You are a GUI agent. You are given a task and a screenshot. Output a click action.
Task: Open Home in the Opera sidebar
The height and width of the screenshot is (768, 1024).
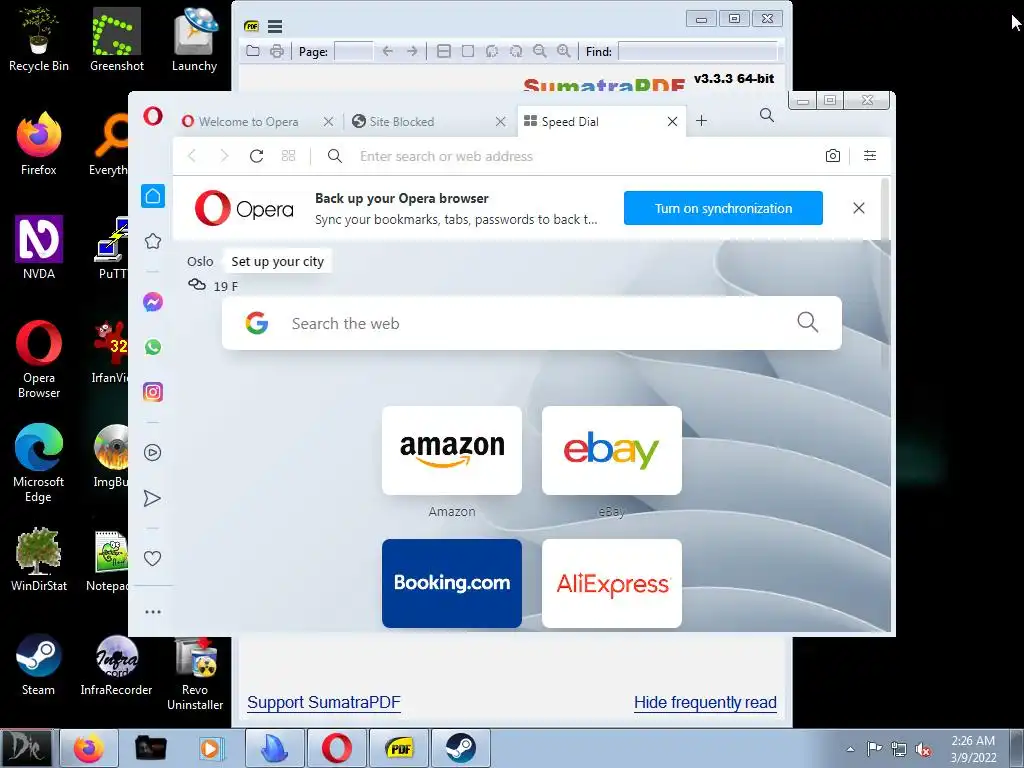153,196
